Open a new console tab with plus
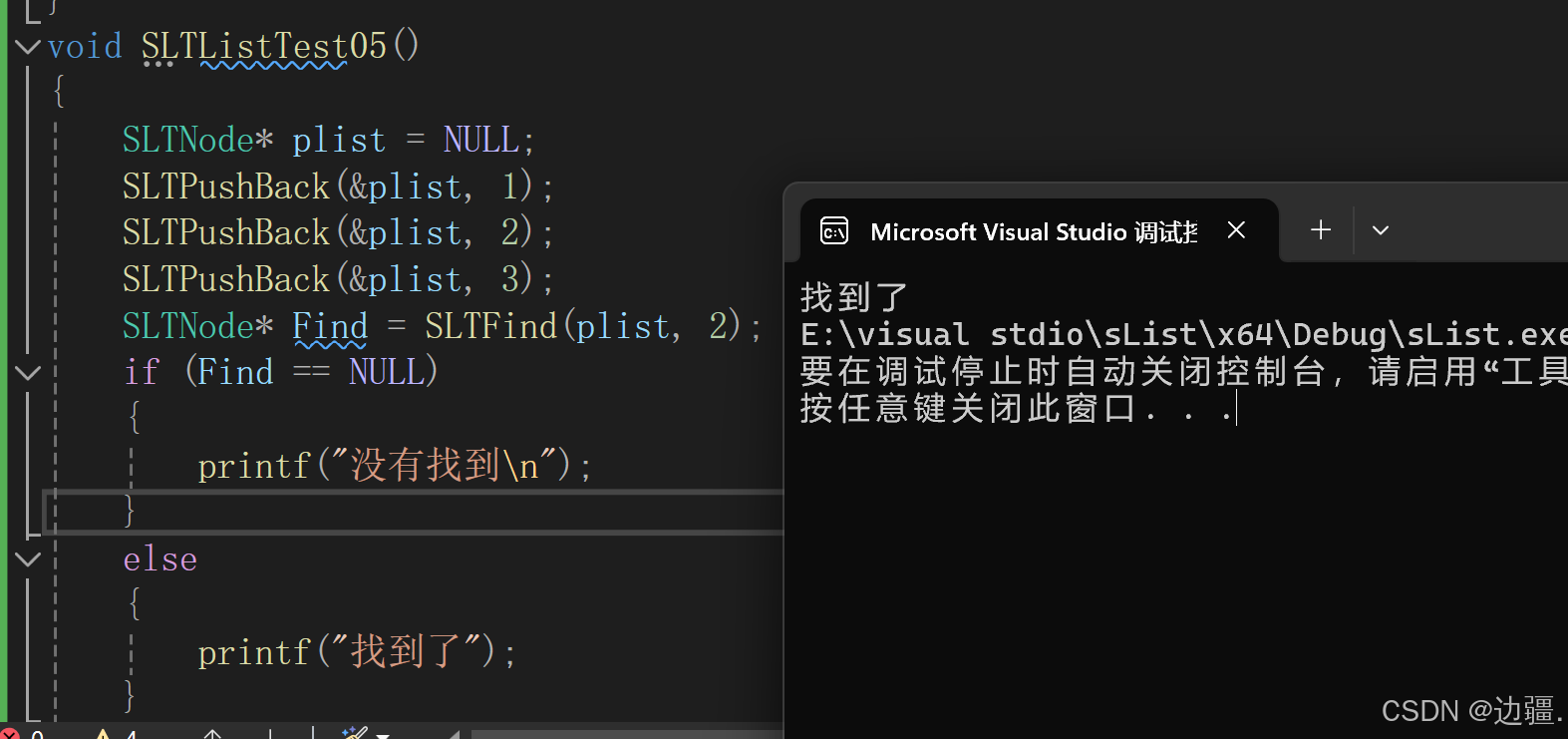Viewport: 1568px width, 739px height. click(x=1321, y=230)
